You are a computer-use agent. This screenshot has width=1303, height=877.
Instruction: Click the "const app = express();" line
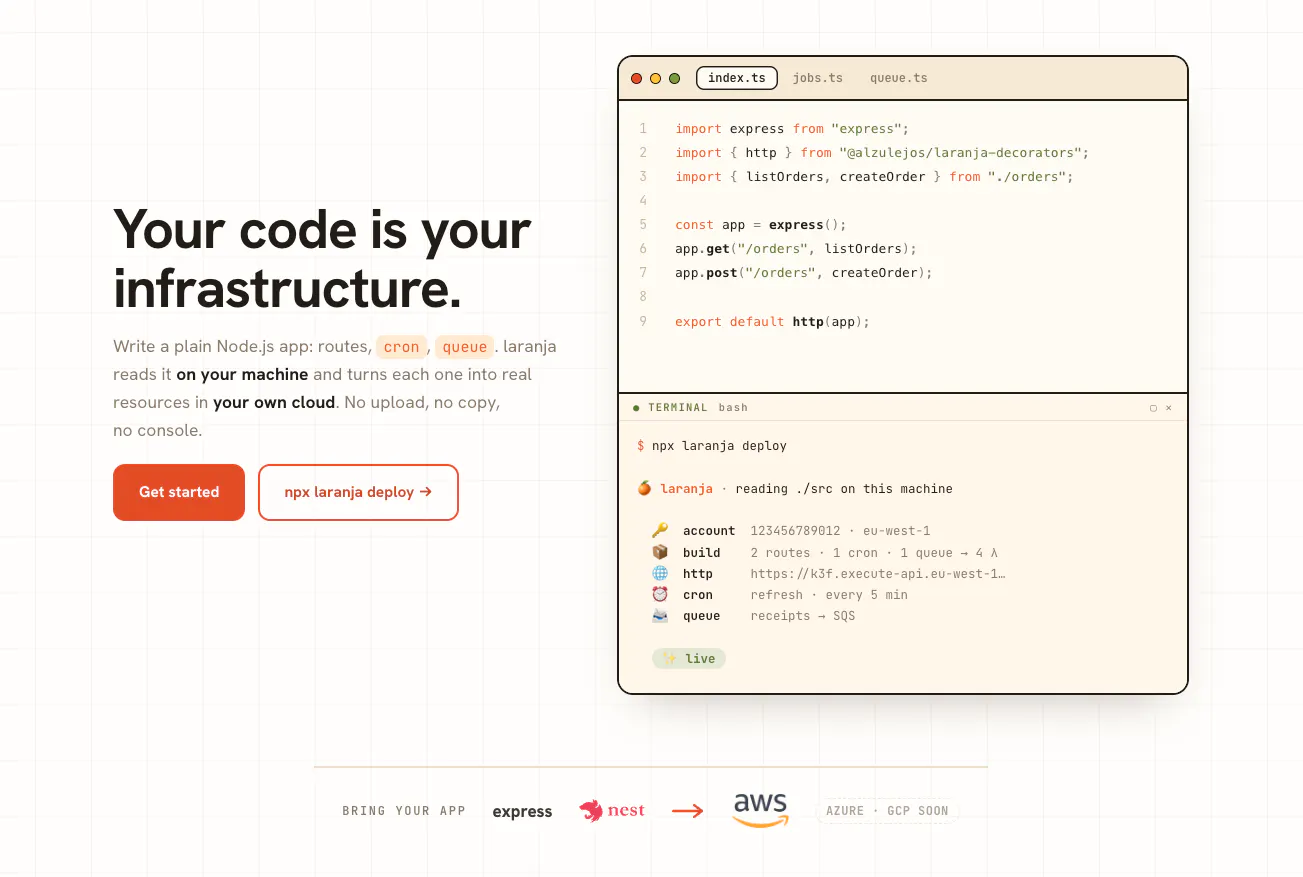click(x=761, y=225)
